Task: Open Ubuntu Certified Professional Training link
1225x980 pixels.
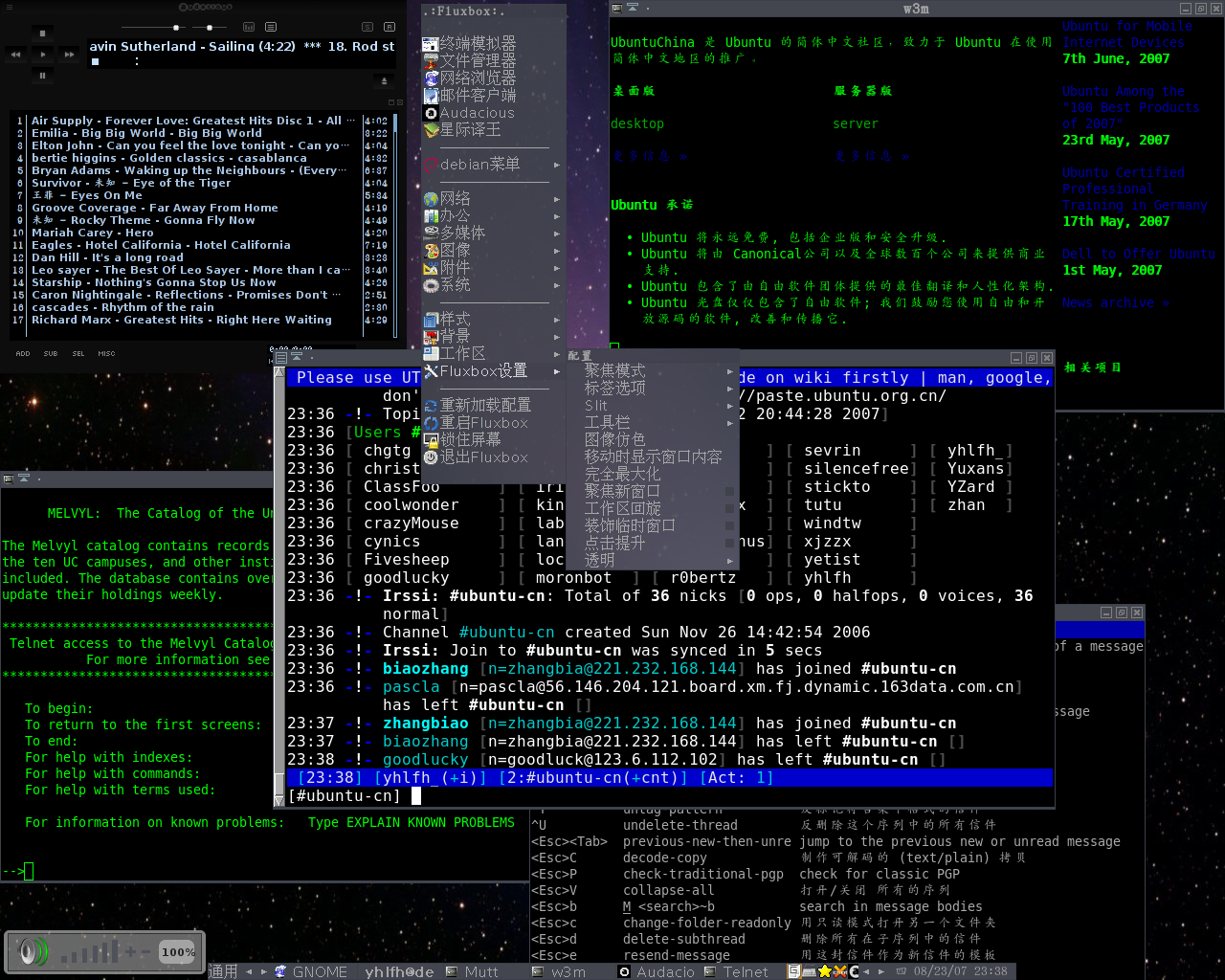Action: (x=1135, y=189)
